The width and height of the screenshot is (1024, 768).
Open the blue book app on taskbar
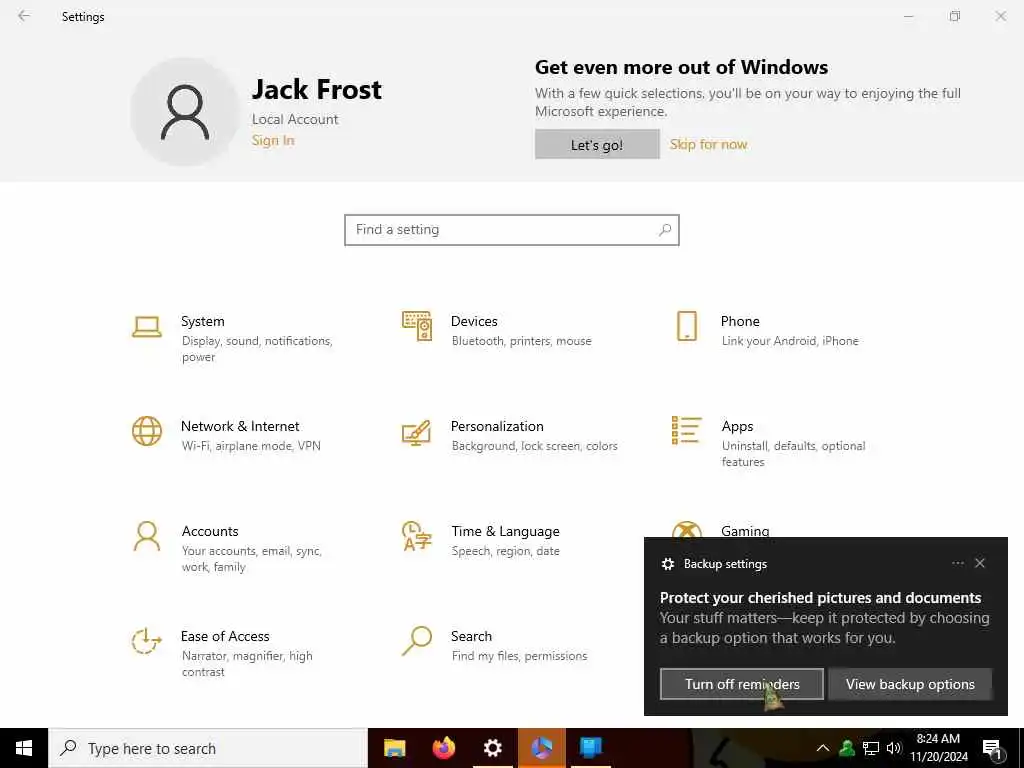click(590, 748)
